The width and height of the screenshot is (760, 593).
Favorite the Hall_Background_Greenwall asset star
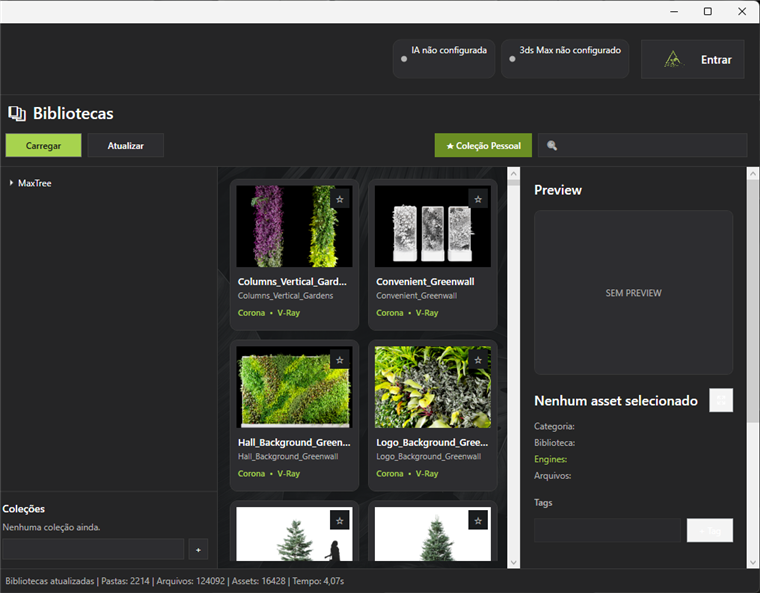pyautogui.click(x=340, y=360)
